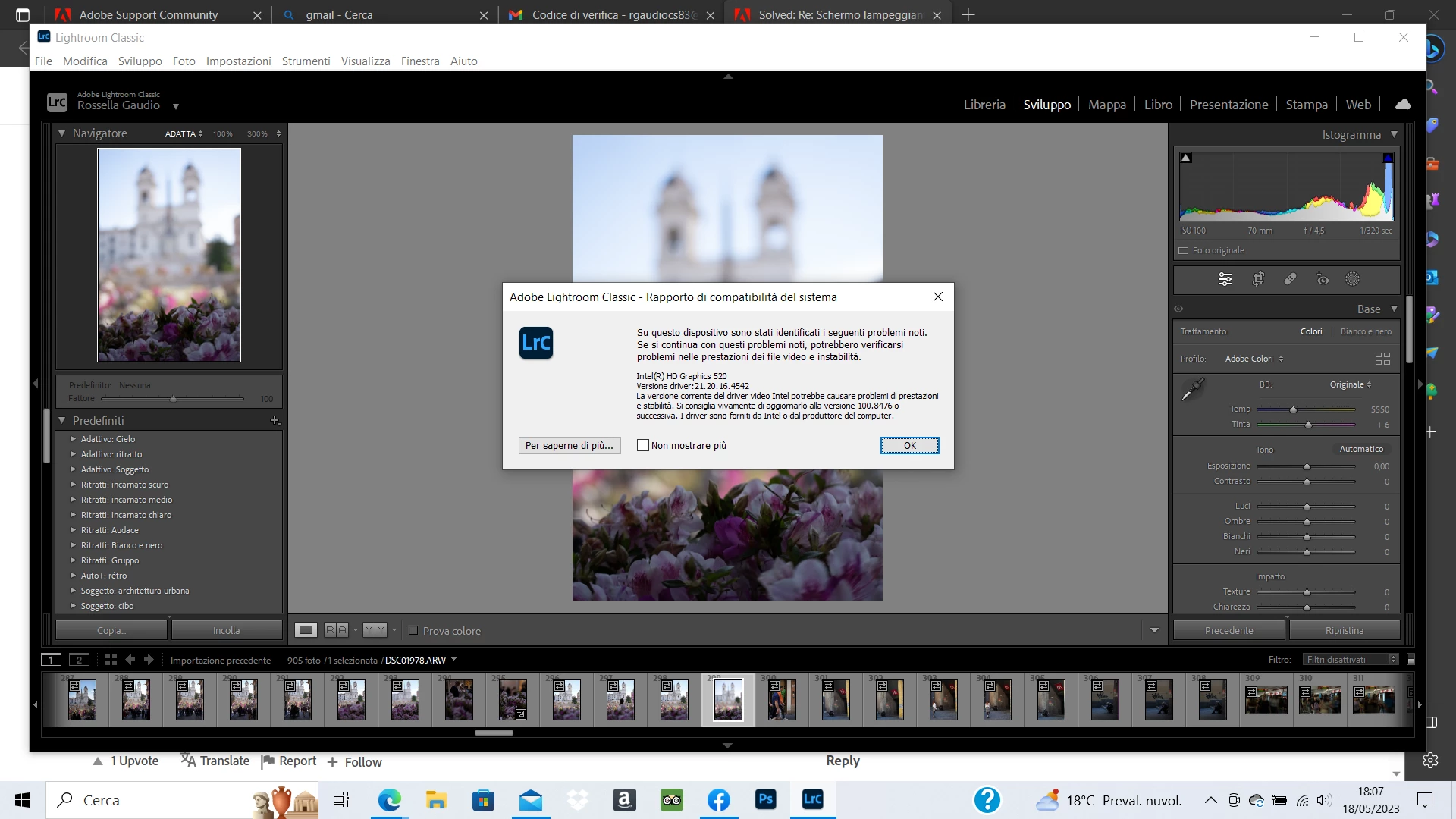Switch to the Libreria module
Screen dimensions: 1456x819
click(x=984, y=105)
